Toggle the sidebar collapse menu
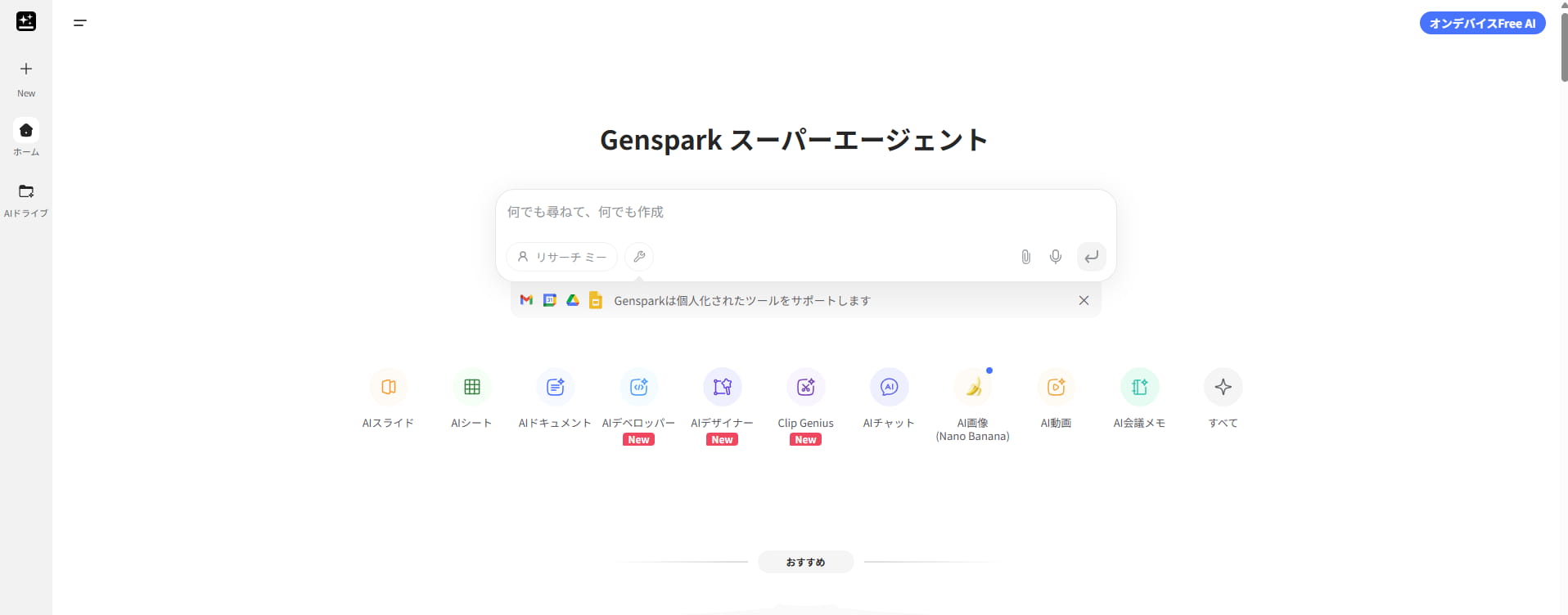Image resolution: width=1568 pixels, height=615 pixels. pos(80,23)
